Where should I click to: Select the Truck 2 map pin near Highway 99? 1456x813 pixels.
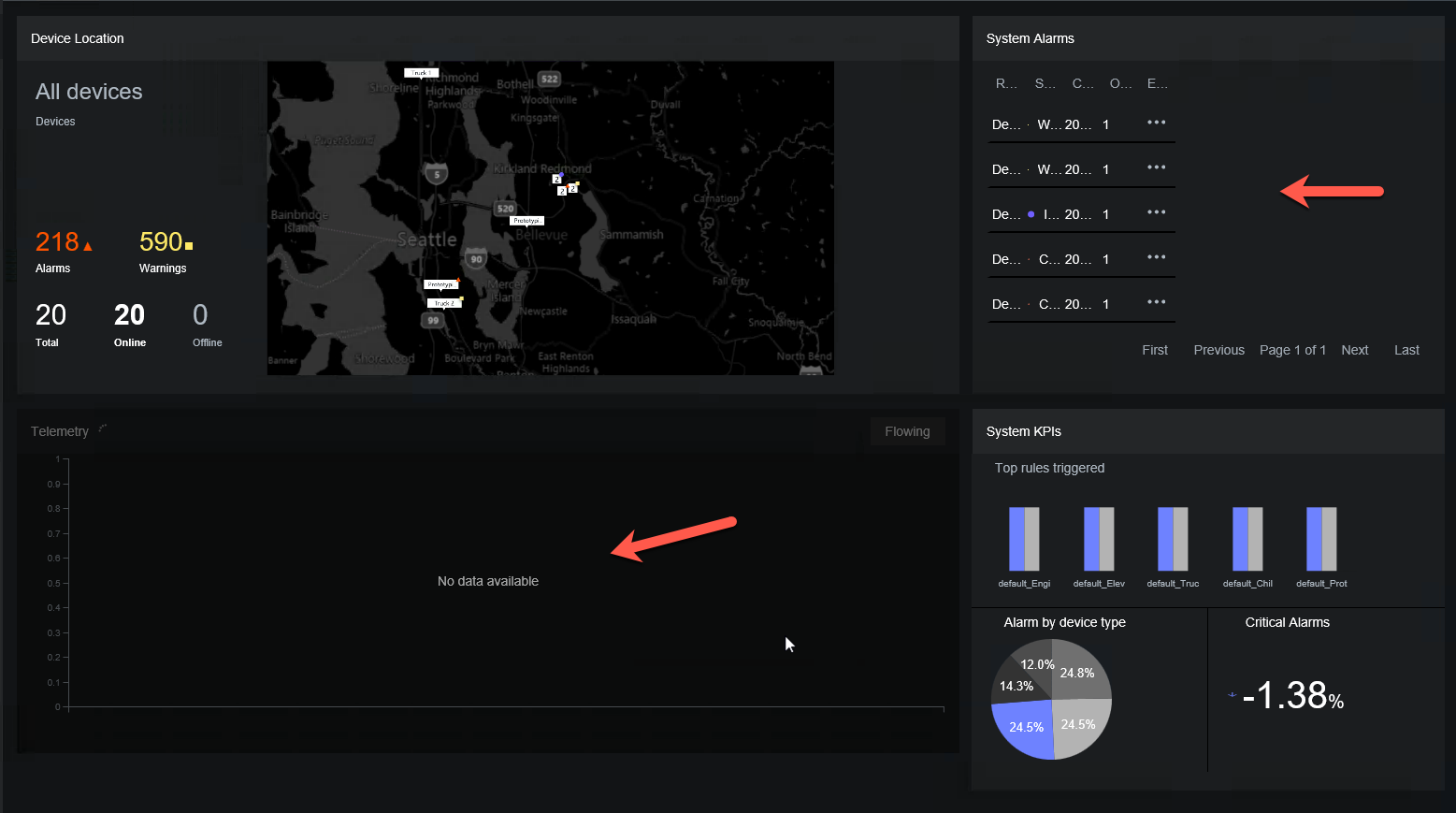(443, 302)
